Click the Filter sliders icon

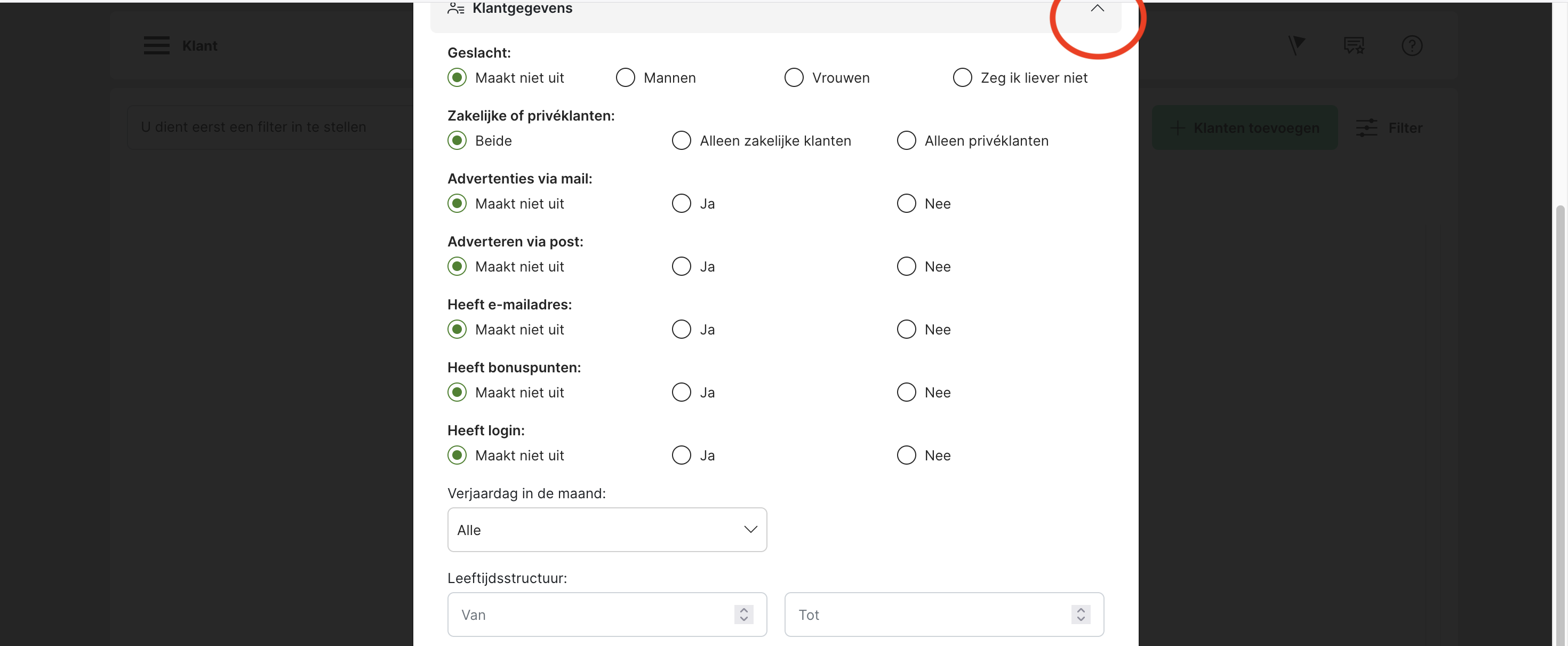[x=1366, y=128]
